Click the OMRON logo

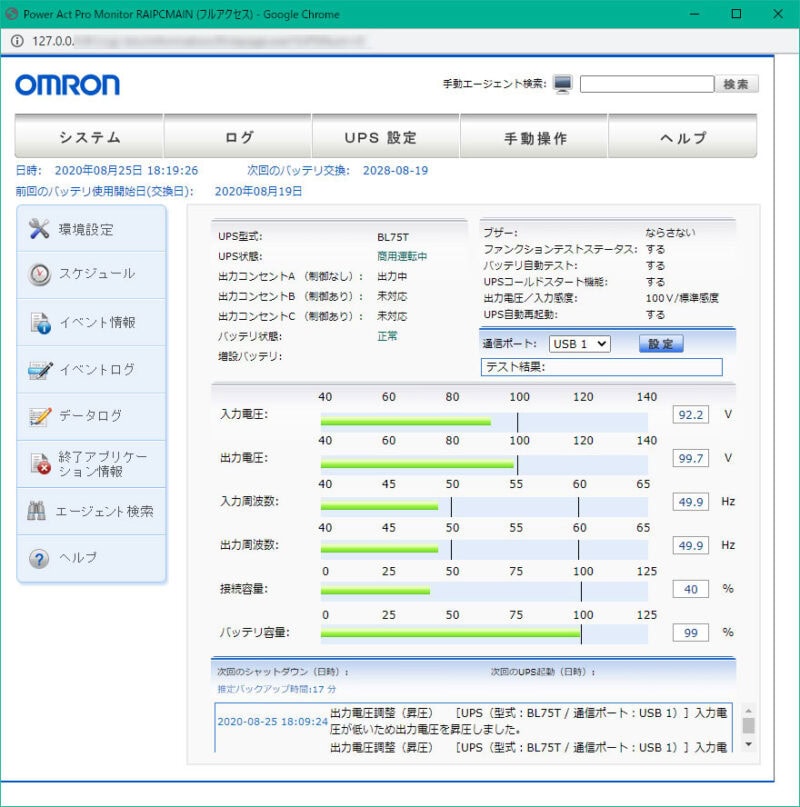pos(69,84)
